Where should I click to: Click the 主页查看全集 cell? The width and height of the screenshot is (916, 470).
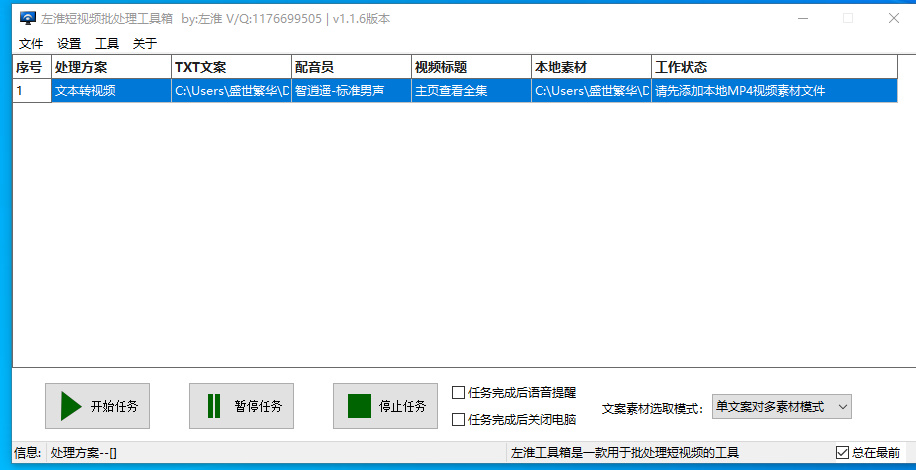[x=471, y=91]
